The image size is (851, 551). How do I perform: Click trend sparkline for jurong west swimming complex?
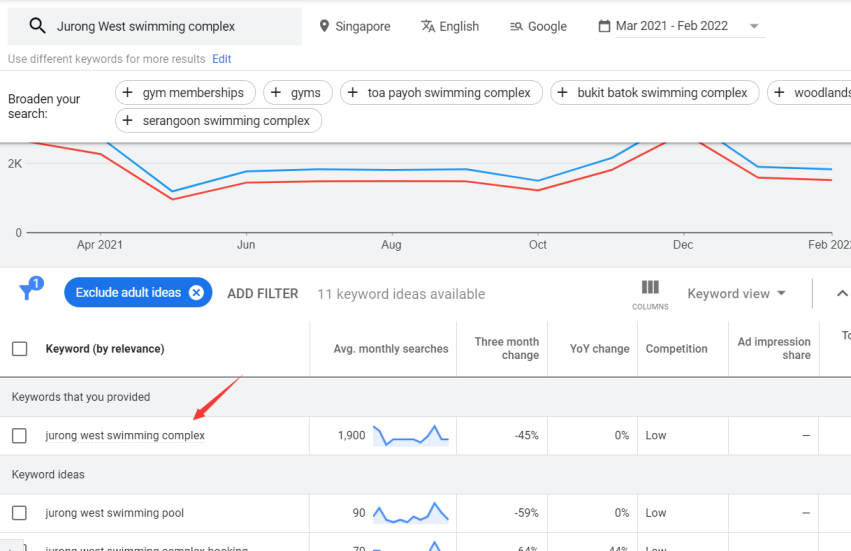(411, 435)
